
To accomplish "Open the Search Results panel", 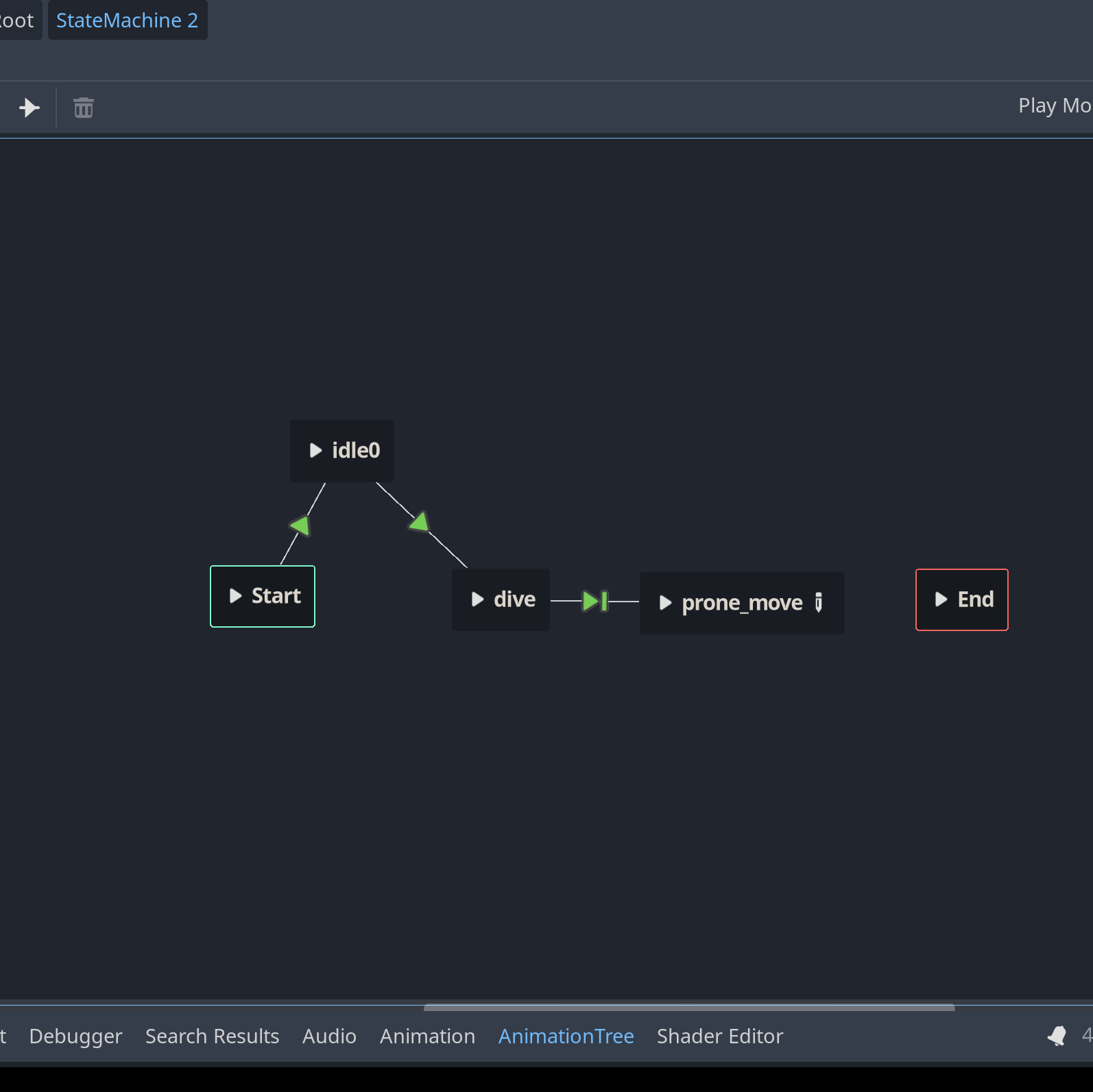I will pyautogui.click(x=212, y=1036).
